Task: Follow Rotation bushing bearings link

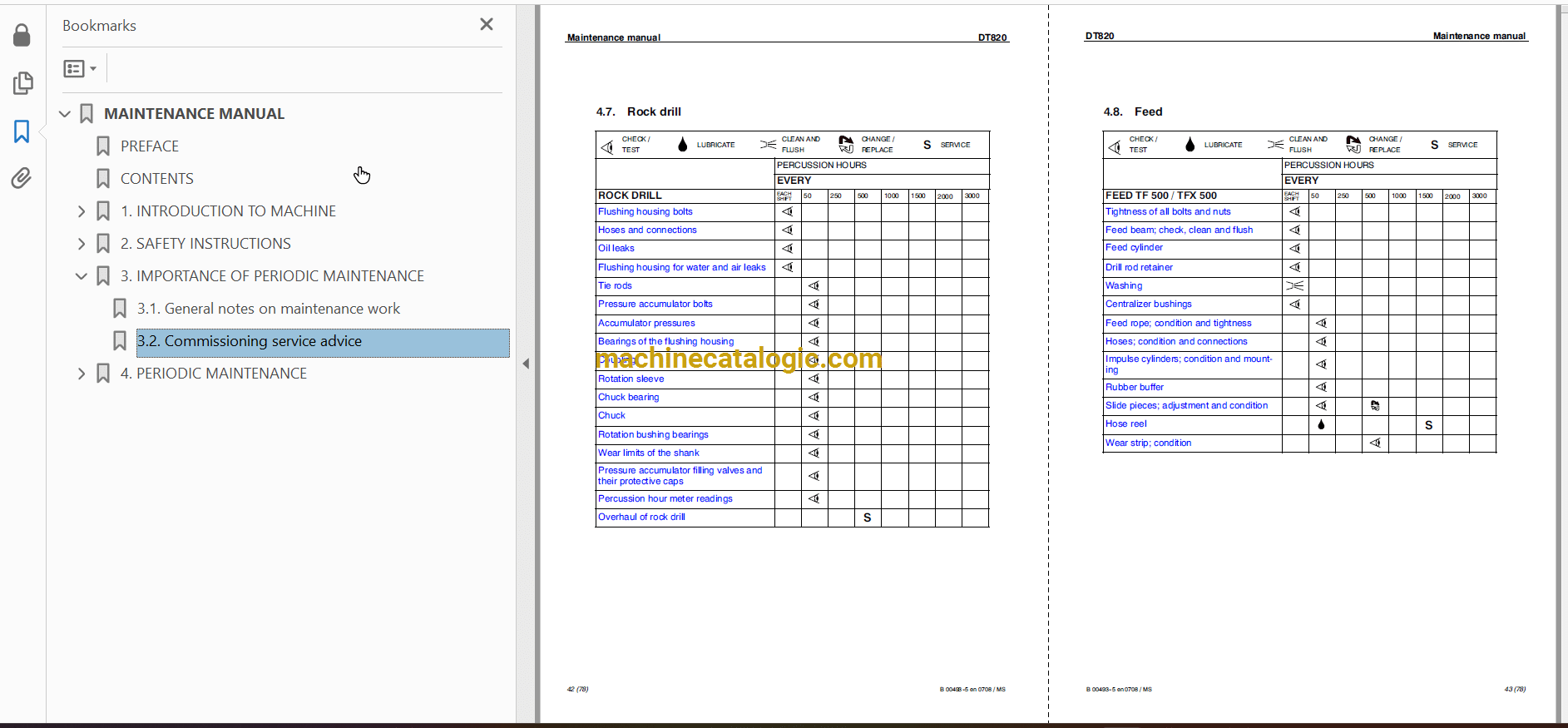Action: click(653, 434)
